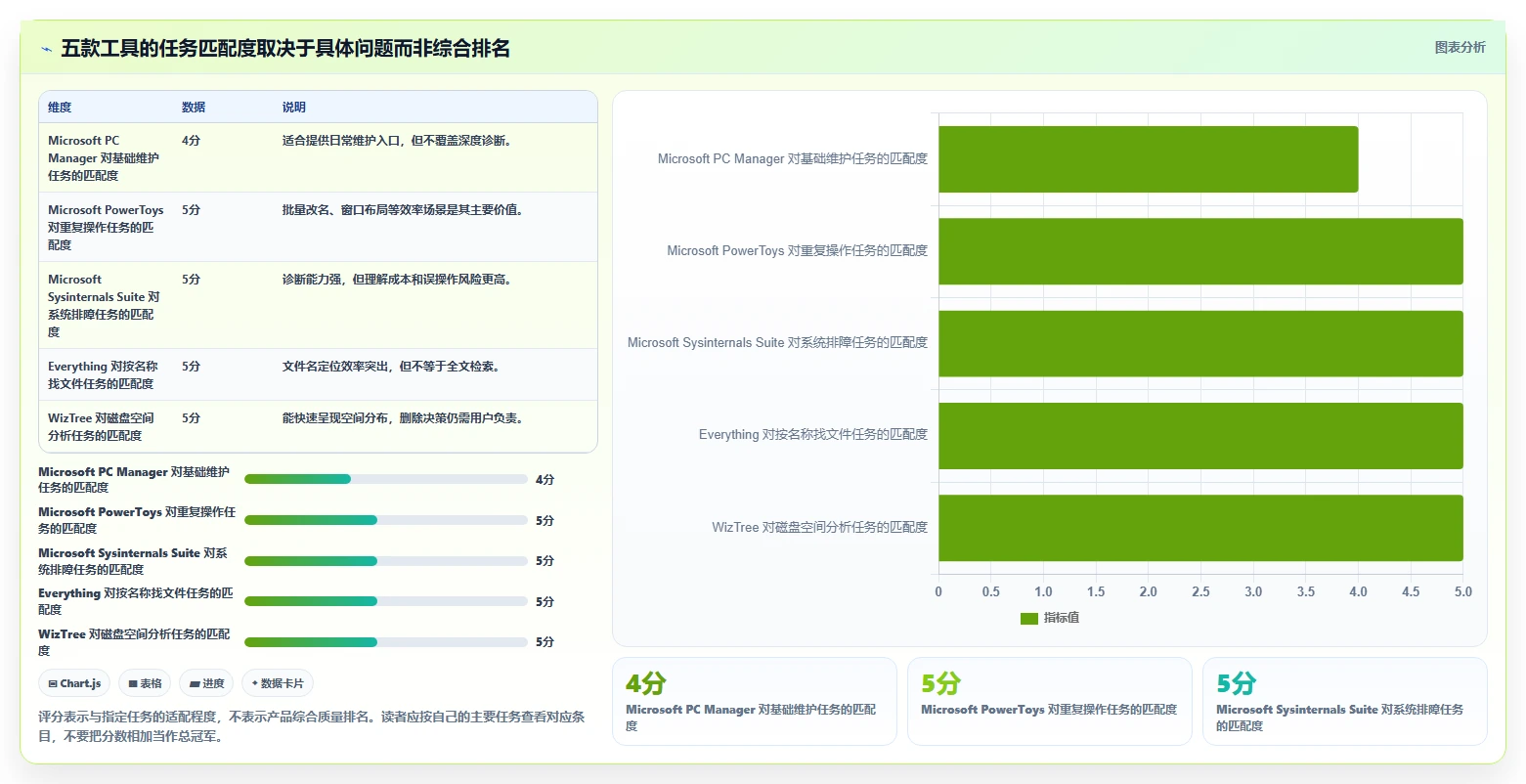Click the WizTree chart axis label
The height and width of the screenshot is (784, 1526).
coord(819,528)
